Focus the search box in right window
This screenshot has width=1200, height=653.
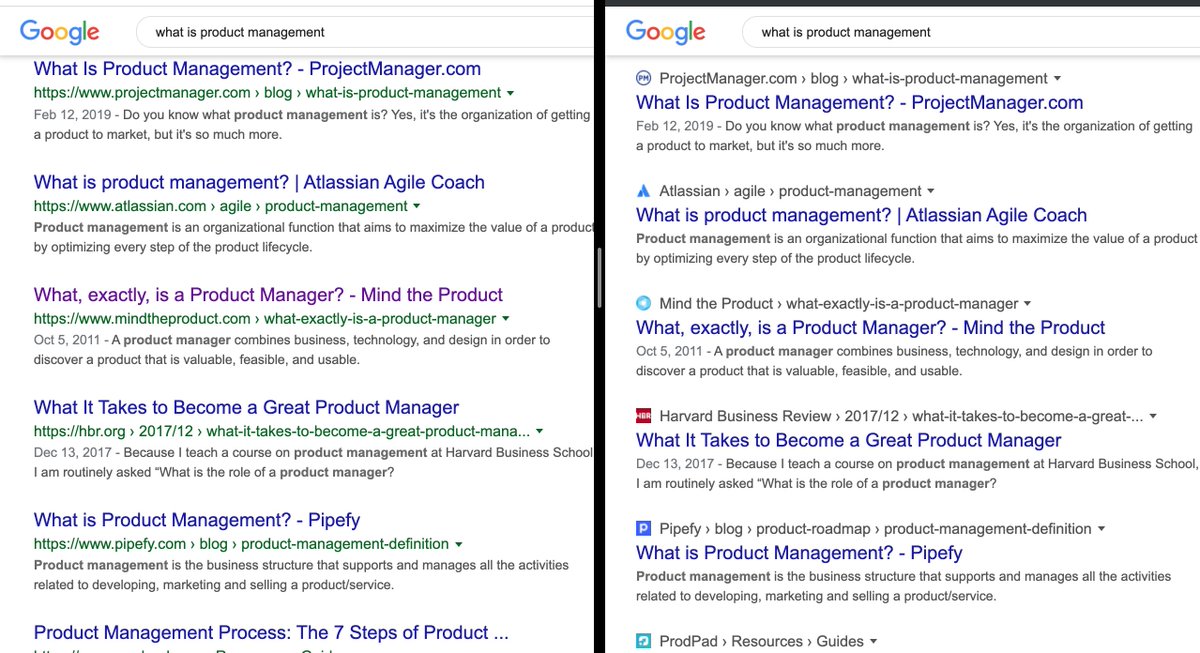(x=970, y=32)
